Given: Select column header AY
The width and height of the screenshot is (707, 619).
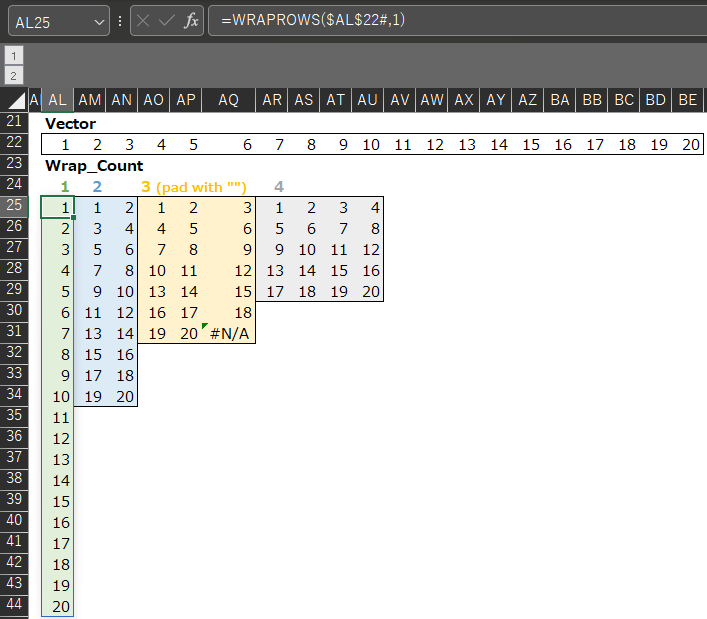Looking at the screenshot, I should tap(496, 100).
